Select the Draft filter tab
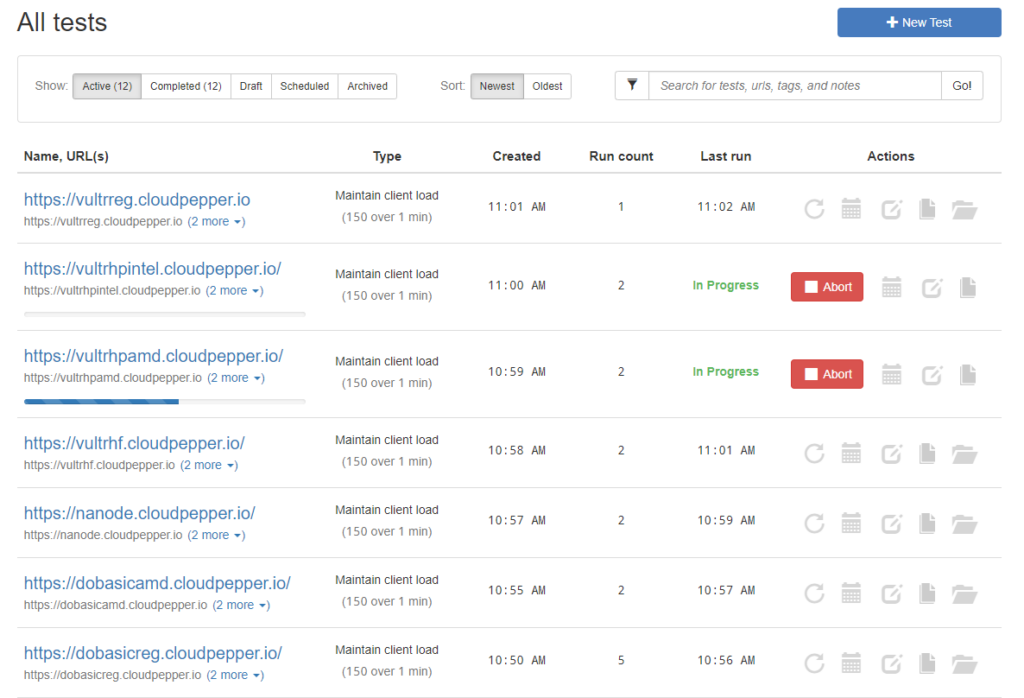Screen dimensions: 1024x698 point(250,86)
